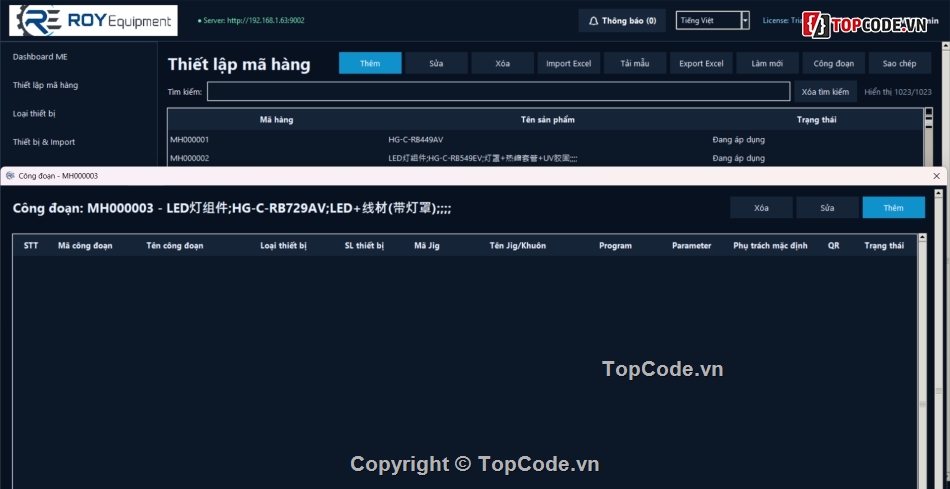Open the Tiếng Việt language dropdown arrow
The image size is (950, 489).
(x=745, y=21)
